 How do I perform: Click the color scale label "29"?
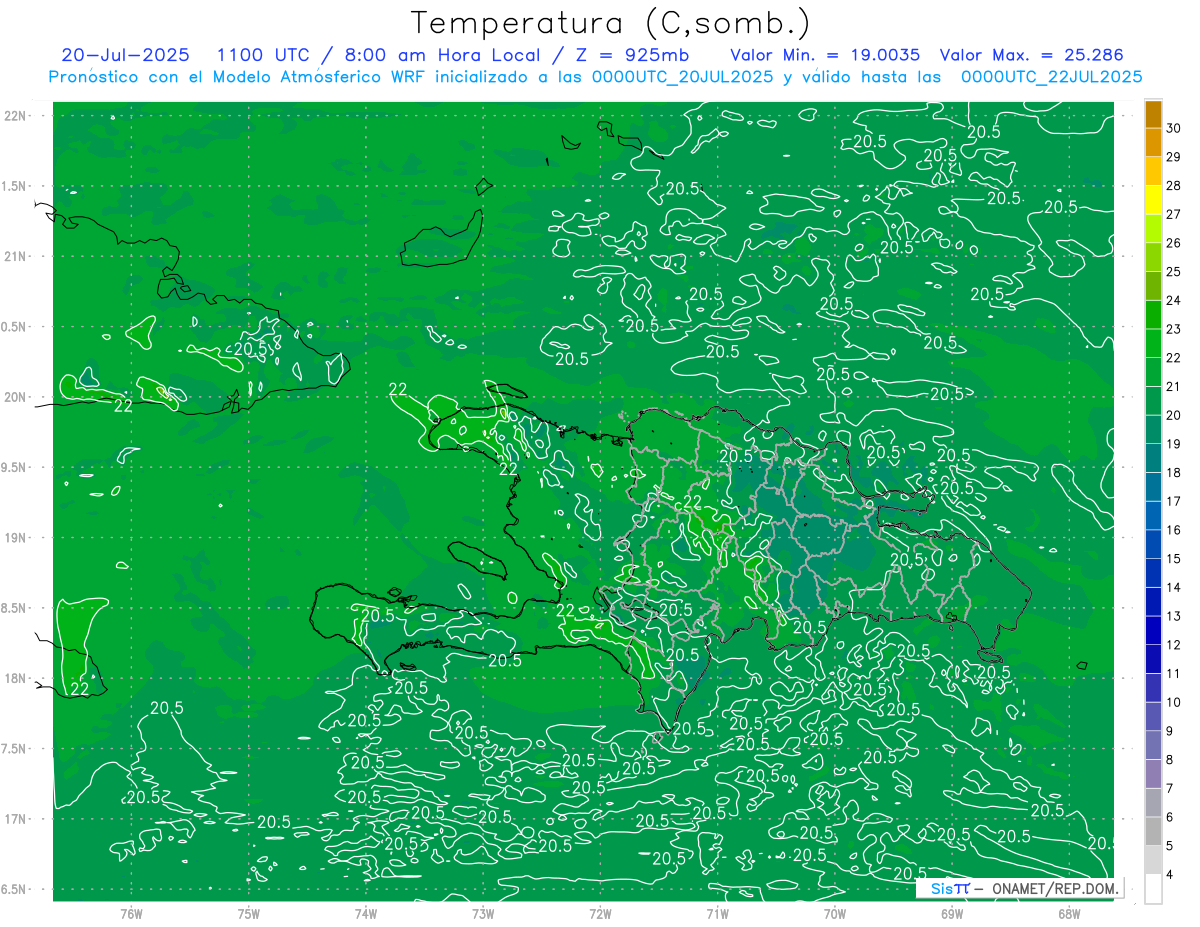click(x=1174, y=157)
